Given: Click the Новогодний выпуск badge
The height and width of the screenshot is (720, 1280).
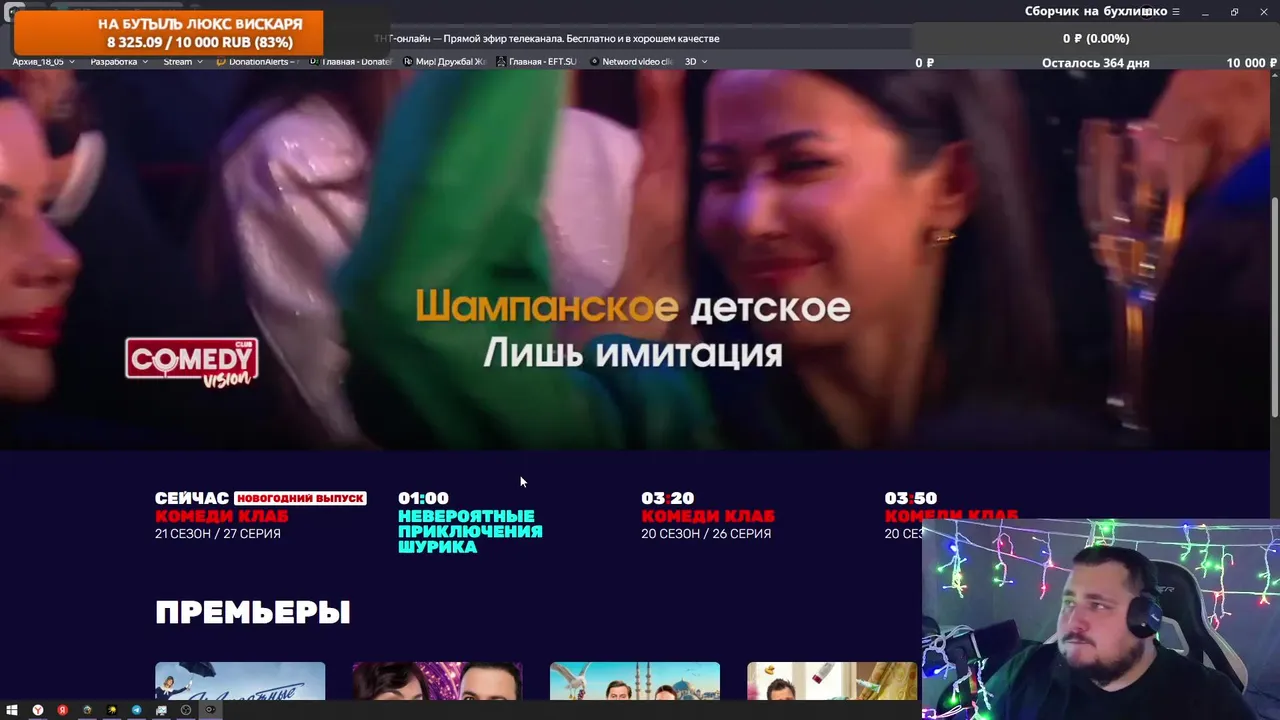Looking at the screenshot, I should [x=300, y=498].
